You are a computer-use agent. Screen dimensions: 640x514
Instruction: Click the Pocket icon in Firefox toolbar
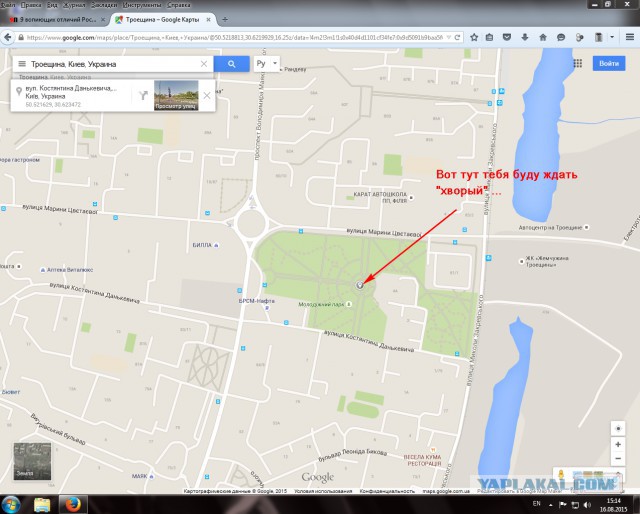tap(507, 37)
